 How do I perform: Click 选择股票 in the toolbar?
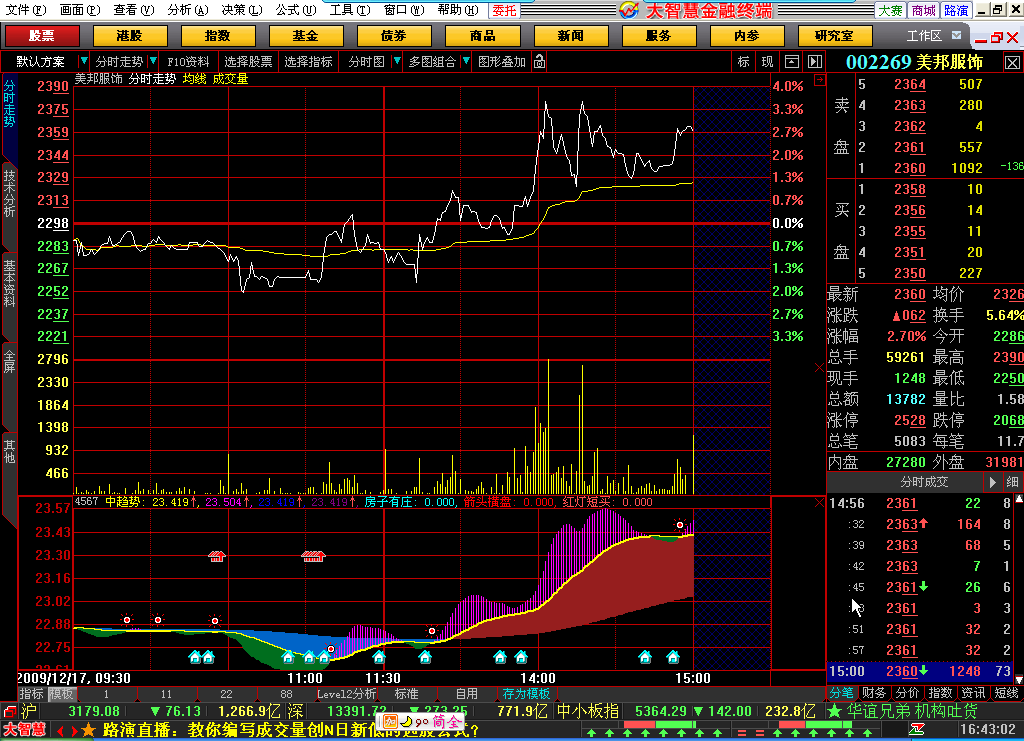click(248, 61)
